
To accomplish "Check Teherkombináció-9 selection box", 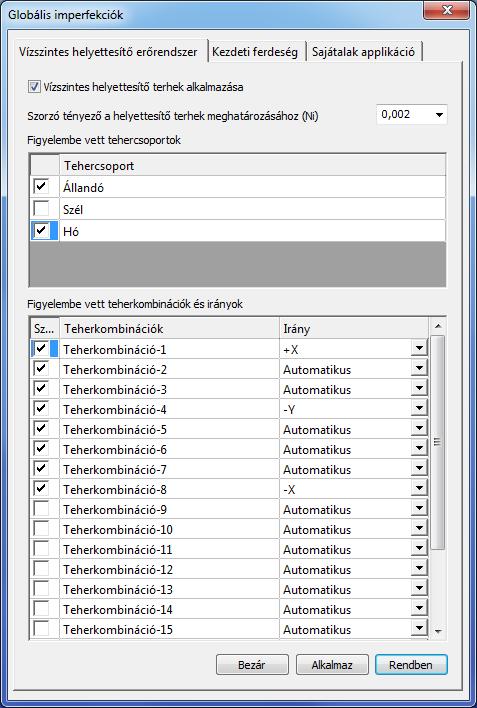I will click(41, 509).
